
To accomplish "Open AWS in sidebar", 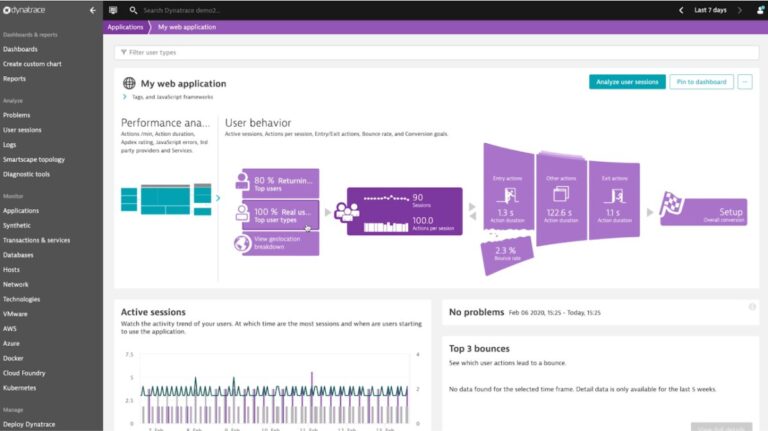I will pyautogui.click(x=10, y=328).
